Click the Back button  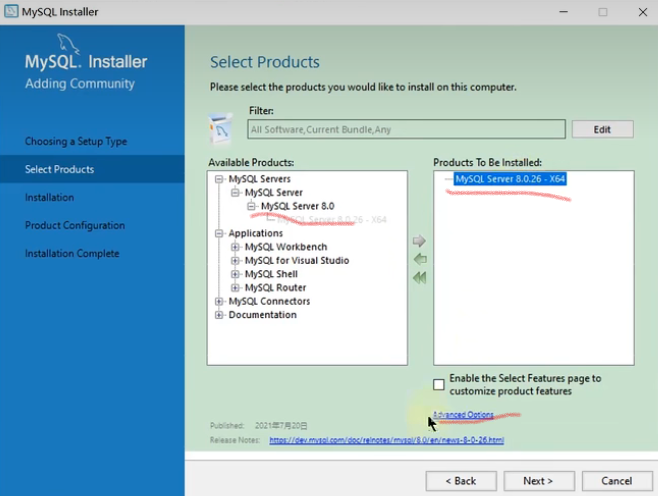(461, 481)
